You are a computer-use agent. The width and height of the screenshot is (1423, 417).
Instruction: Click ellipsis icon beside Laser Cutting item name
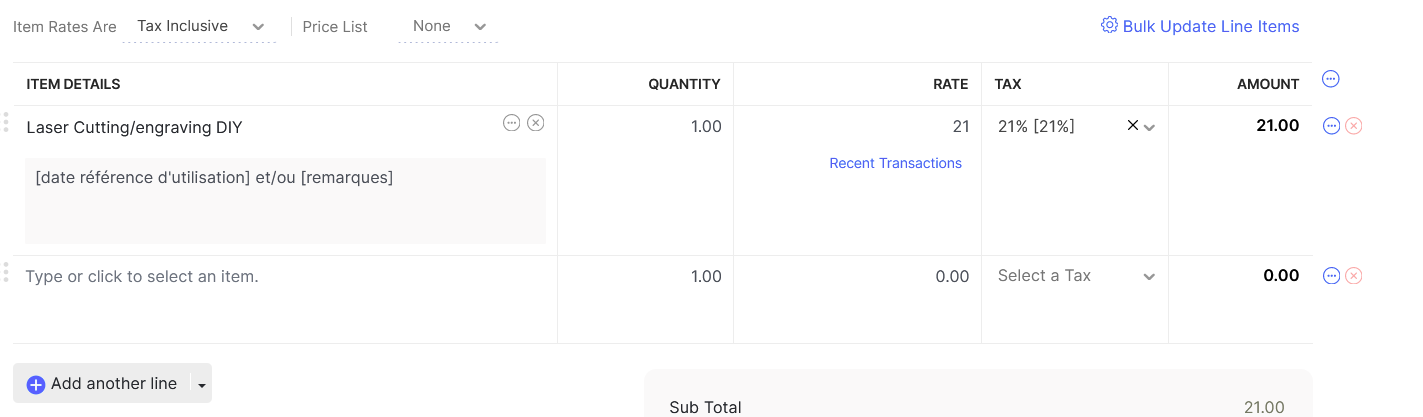(x=512, y=123)
